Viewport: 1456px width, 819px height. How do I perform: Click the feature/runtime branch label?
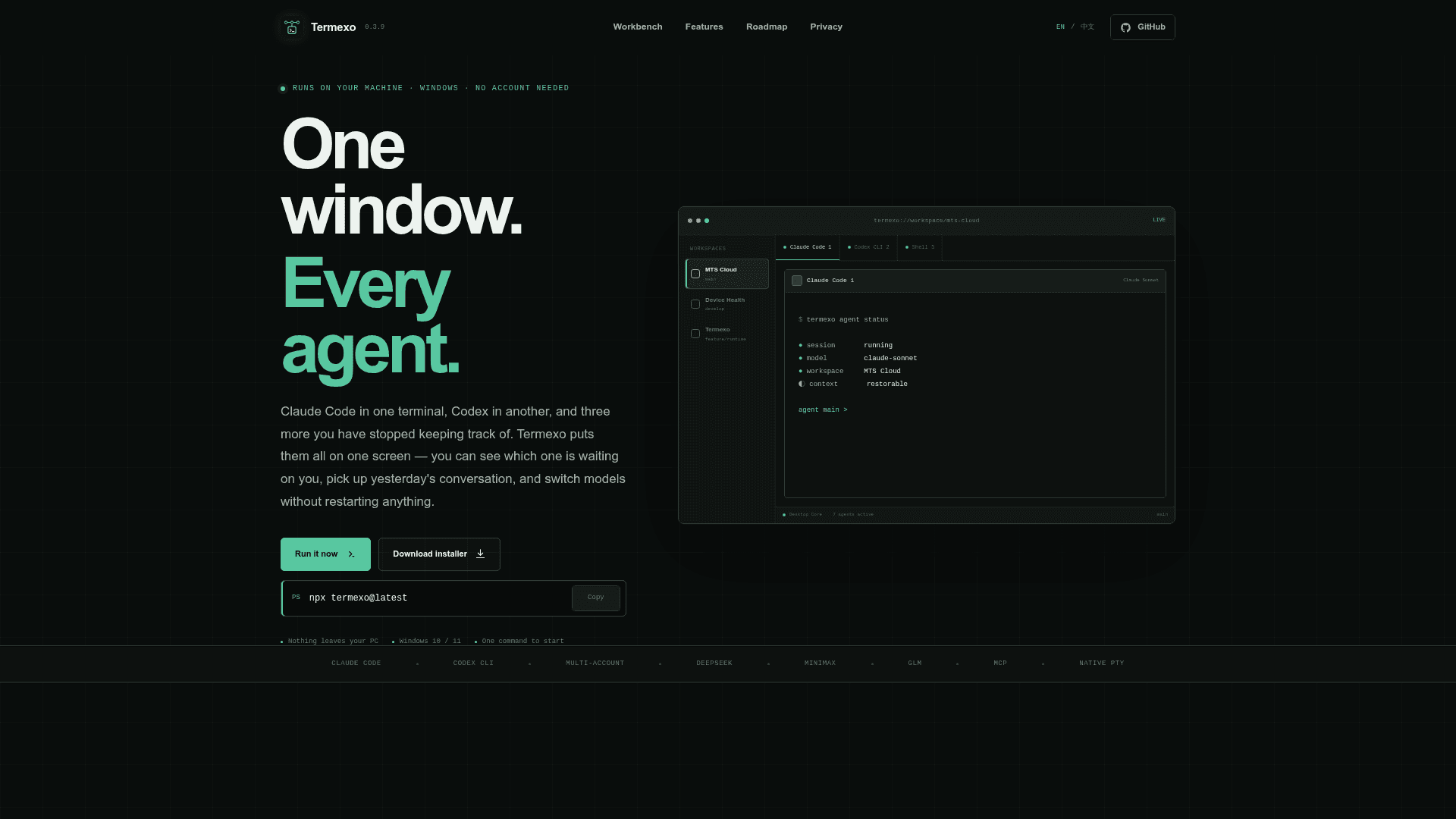click(726, 339)
